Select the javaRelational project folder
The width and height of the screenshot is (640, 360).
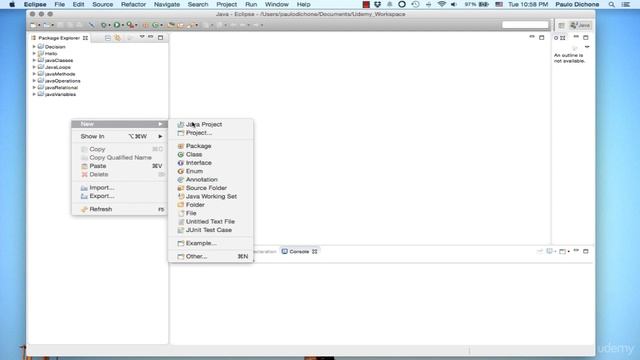pyautogui.click(x=58, y=87)
